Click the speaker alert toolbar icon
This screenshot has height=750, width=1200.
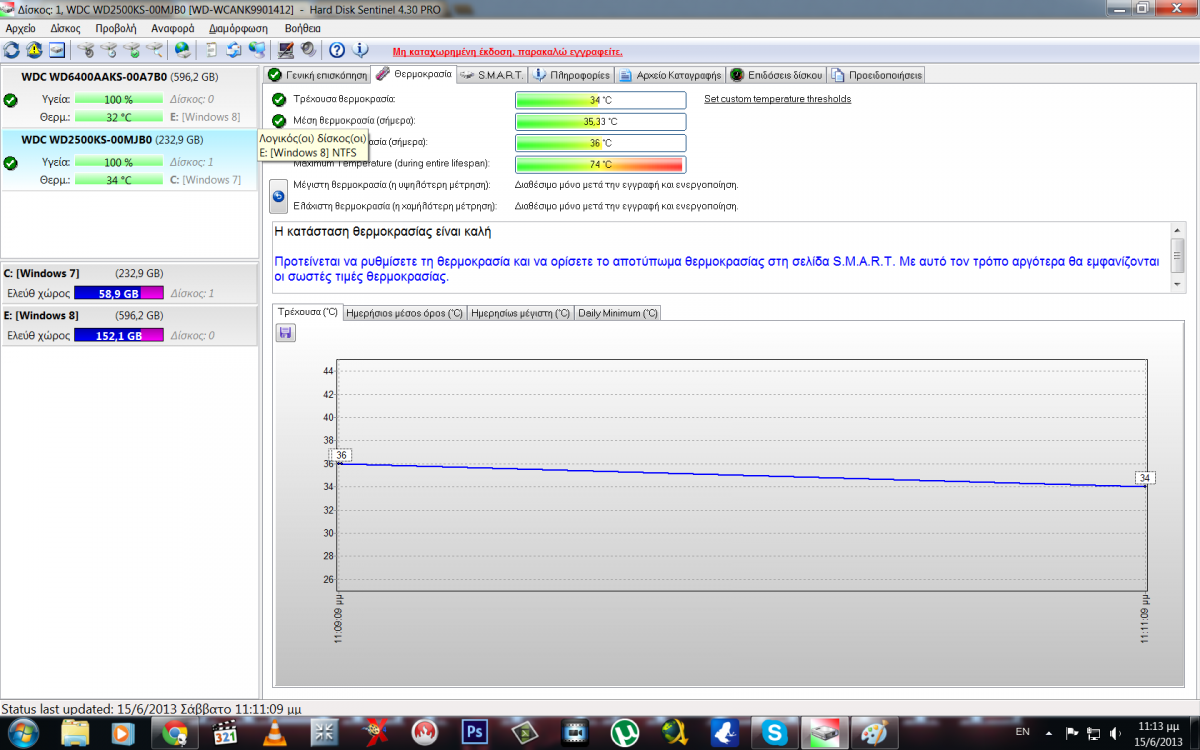tap(308, 50)
